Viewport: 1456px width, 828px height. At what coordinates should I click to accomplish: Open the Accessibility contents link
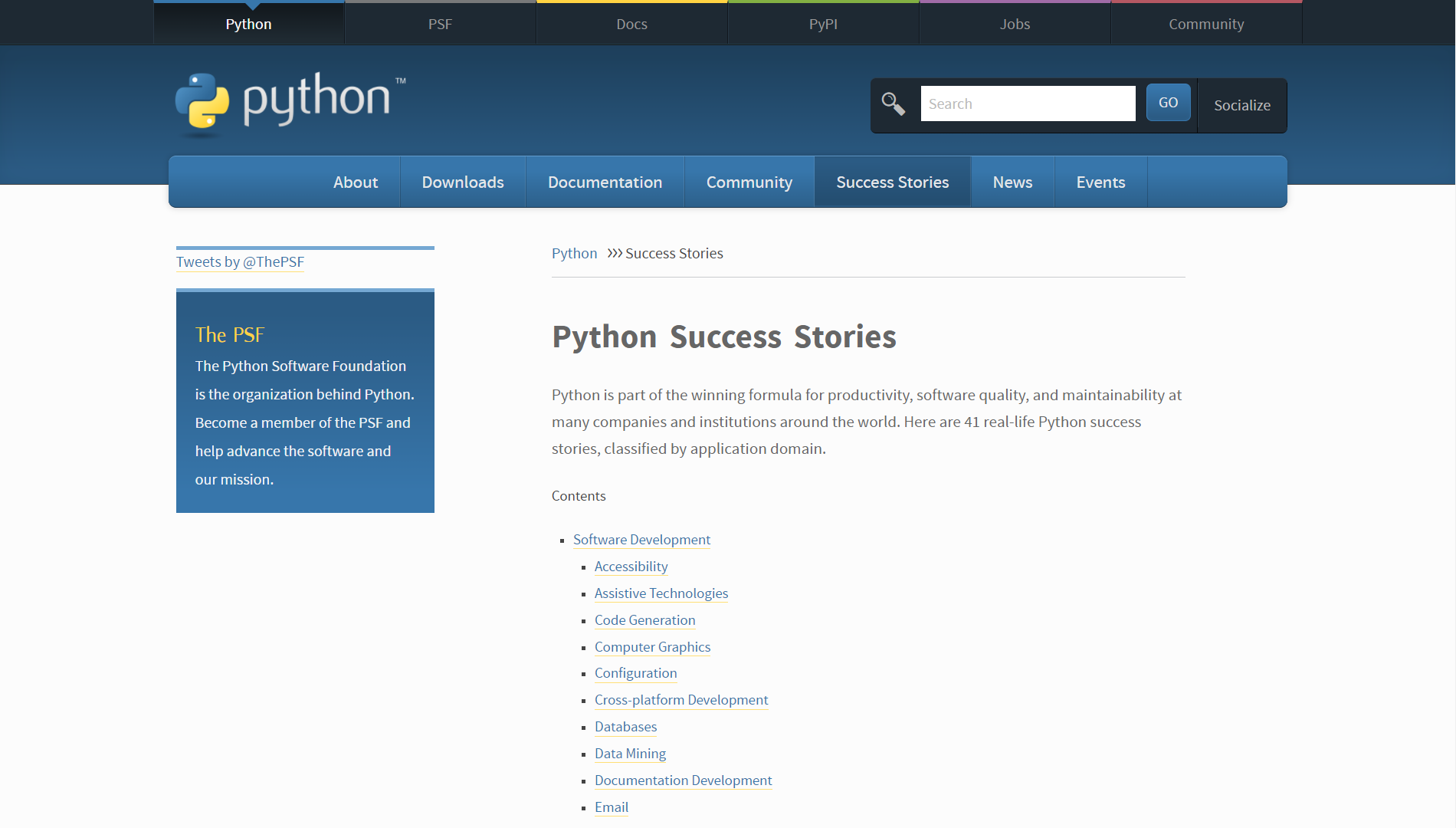click(x=631, y=567)
